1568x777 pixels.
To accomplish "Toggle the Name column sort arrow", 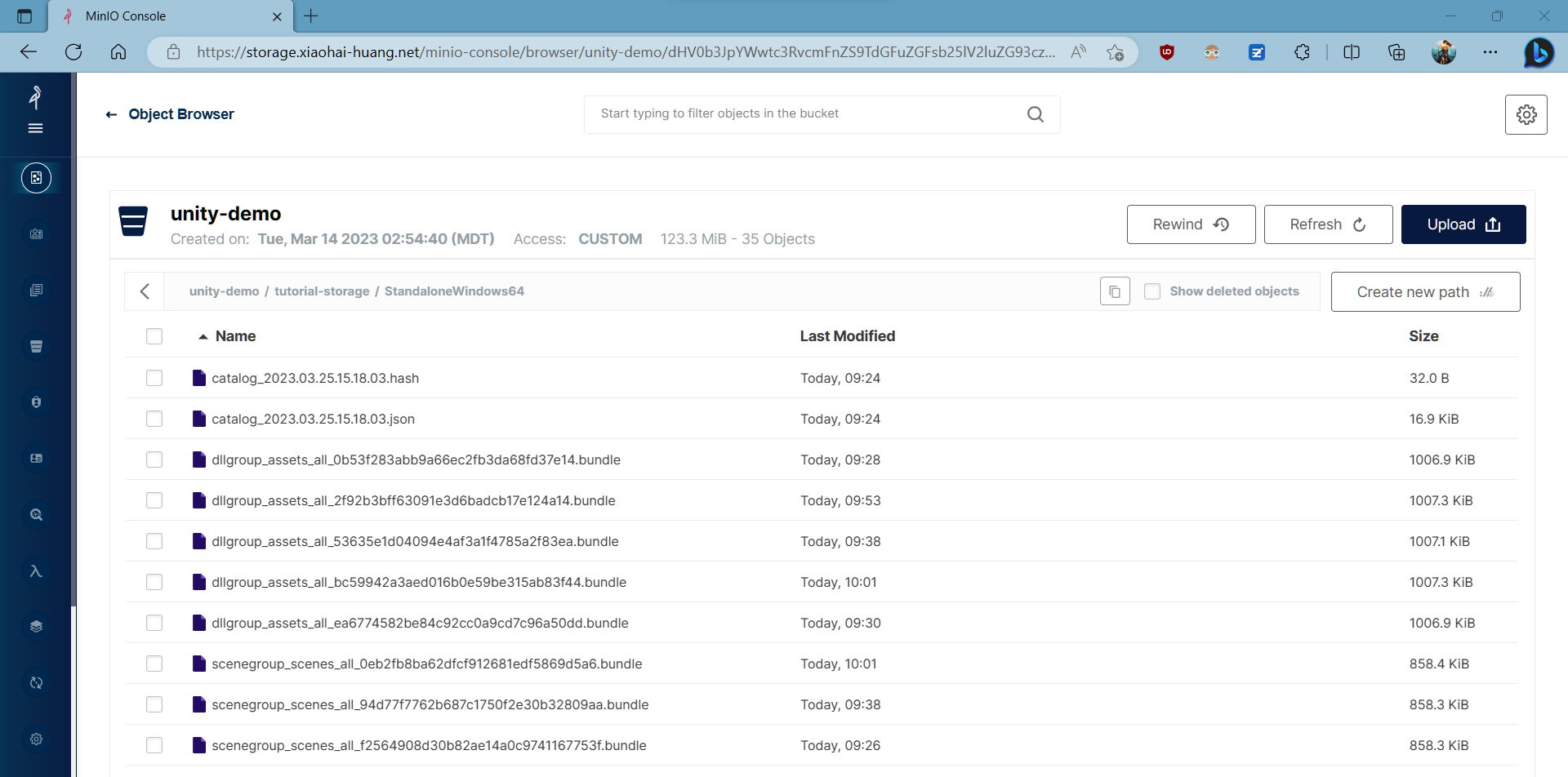I will [203, 336].
